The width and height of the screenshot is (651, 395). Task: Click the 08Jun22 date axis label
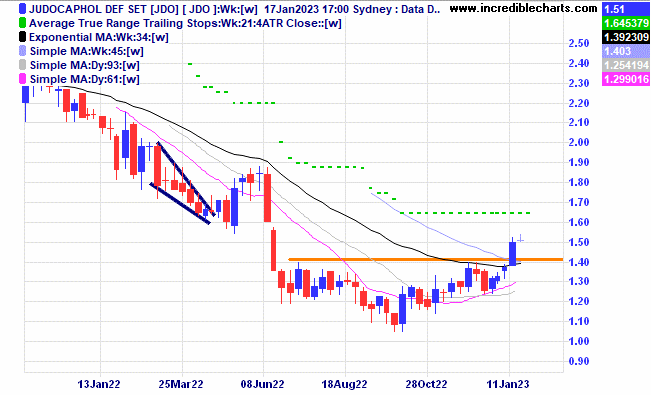tap(262, 384)
